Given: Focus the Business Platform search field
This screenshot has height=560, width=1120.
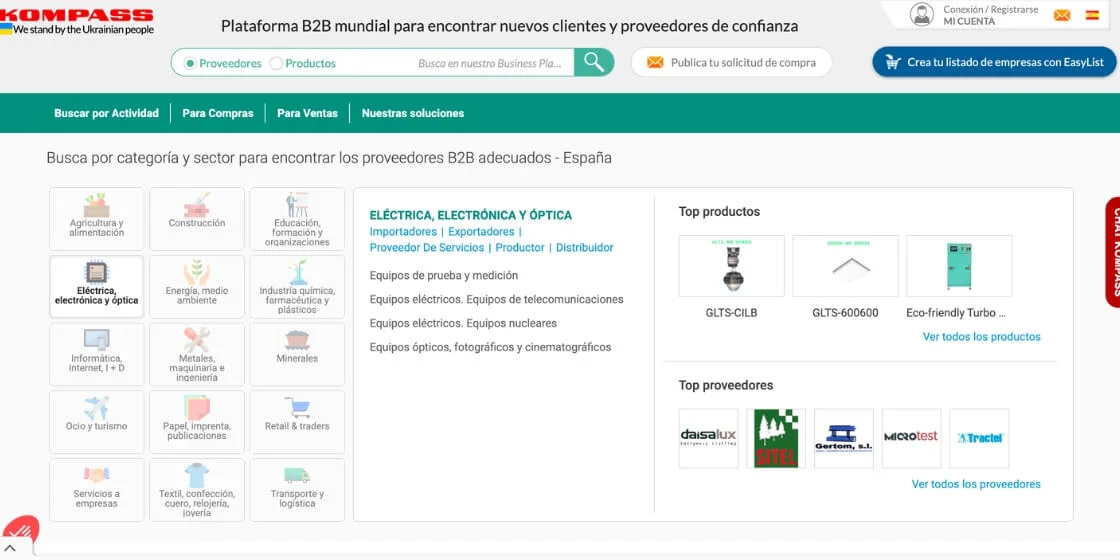Looking at the screenshot, I should pyautogui.click(x=489, y=63).
